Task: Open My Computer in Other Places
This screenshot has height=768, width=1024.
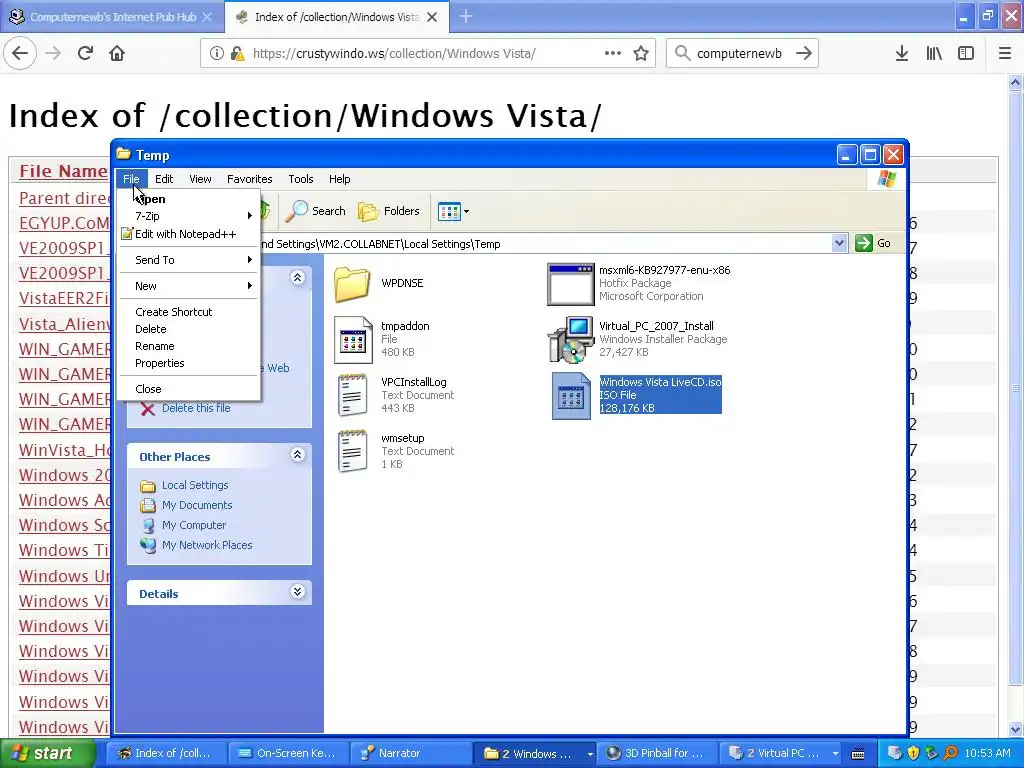Action: [194, 525]
